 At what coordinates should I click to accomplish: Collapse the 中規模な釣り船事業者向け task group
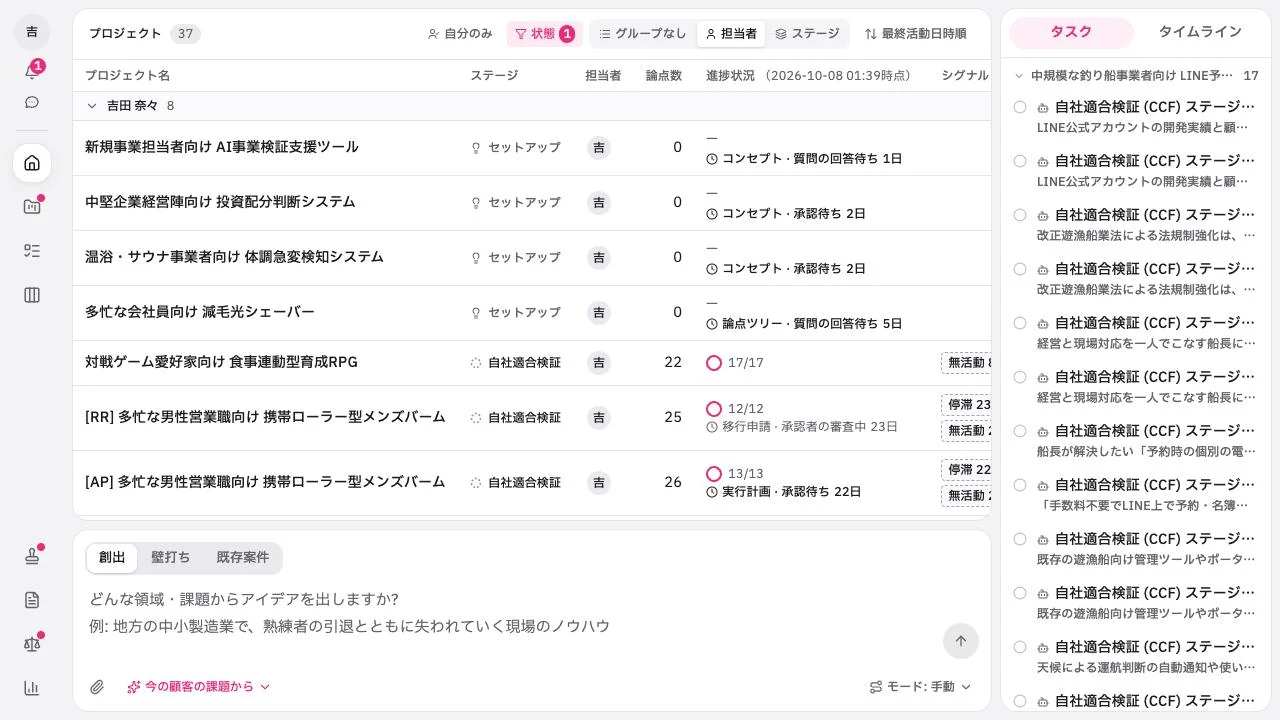1019,76
